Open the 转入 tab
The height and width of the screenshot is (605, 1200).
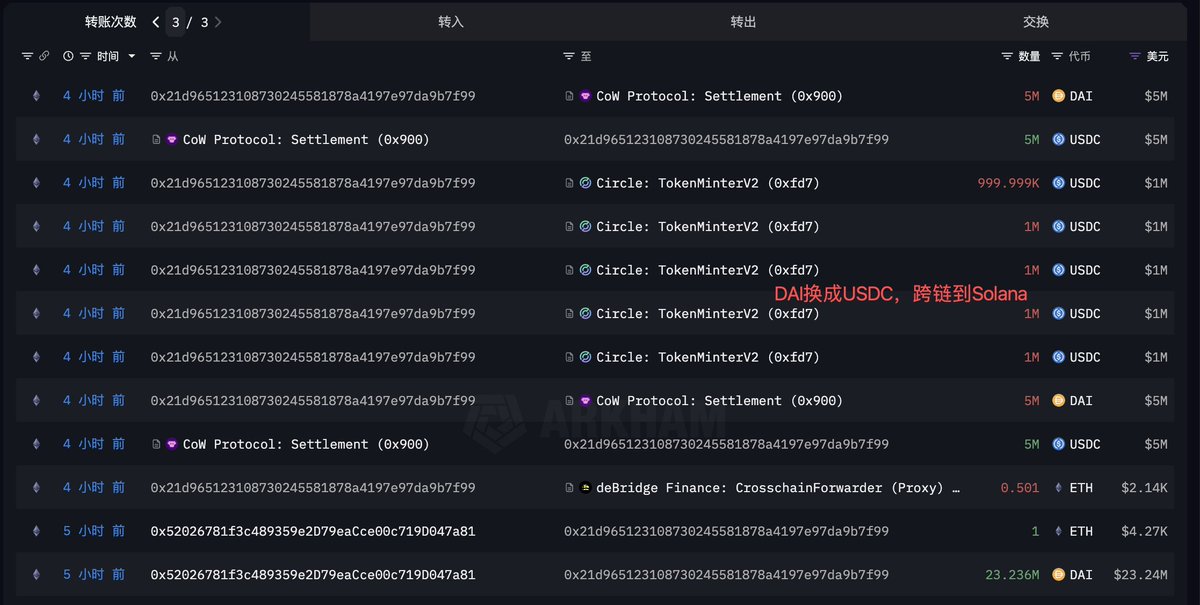click(x=451, y=22)
